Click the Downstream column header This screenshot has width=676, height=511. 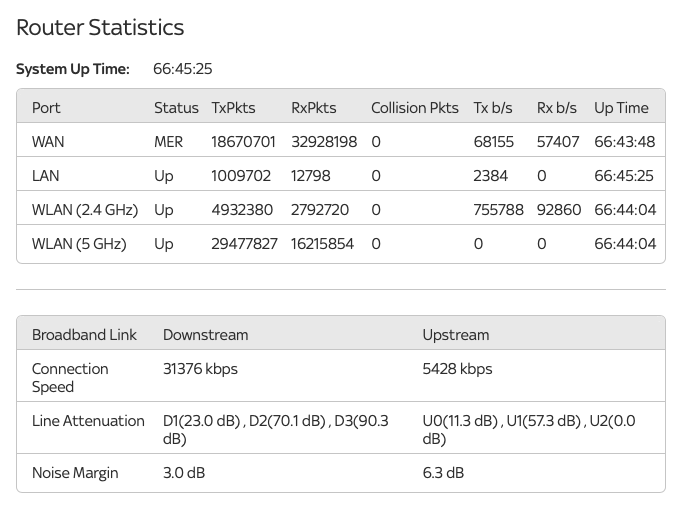click(x=205, y=335)
